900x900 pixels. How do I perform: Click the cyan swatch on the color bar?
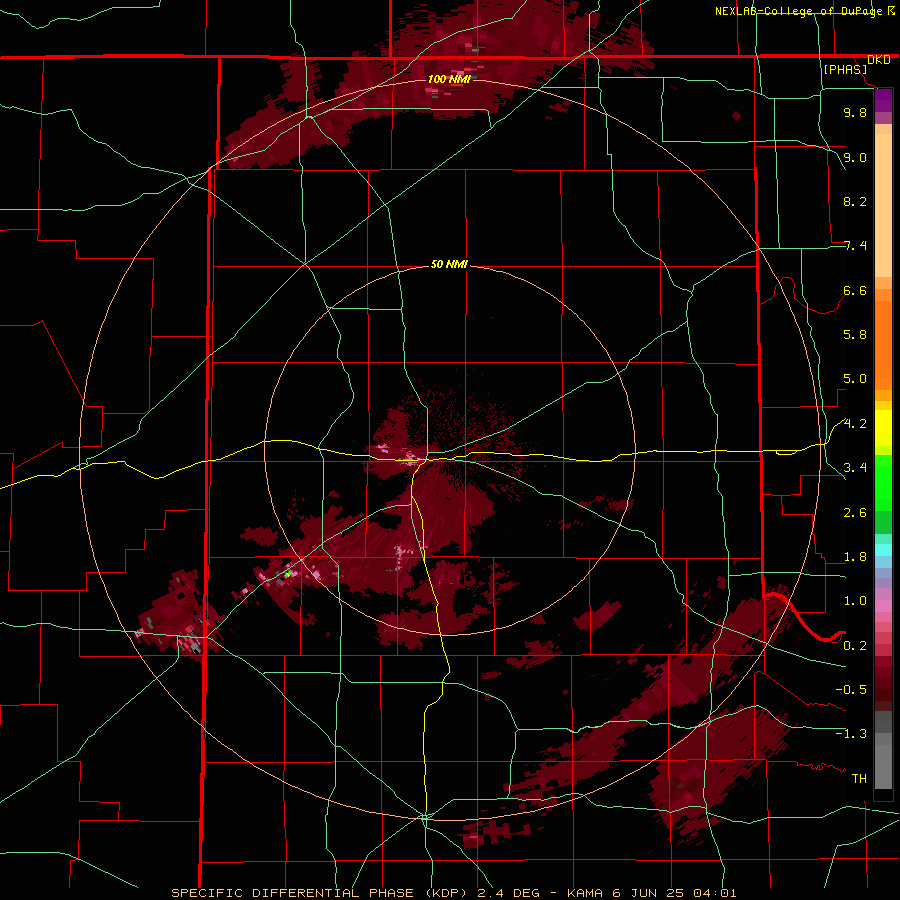tap(883, 549)
